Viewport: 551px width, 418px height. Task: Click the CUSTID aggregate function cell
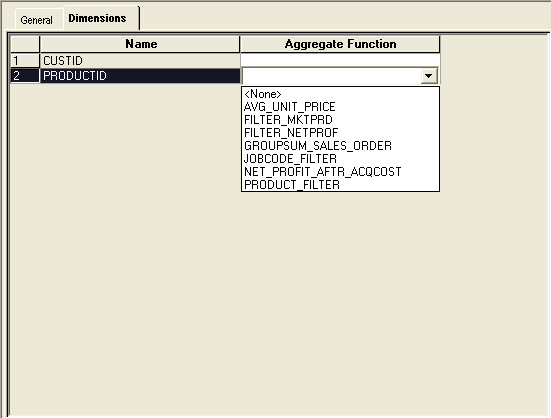coord(340,60)
